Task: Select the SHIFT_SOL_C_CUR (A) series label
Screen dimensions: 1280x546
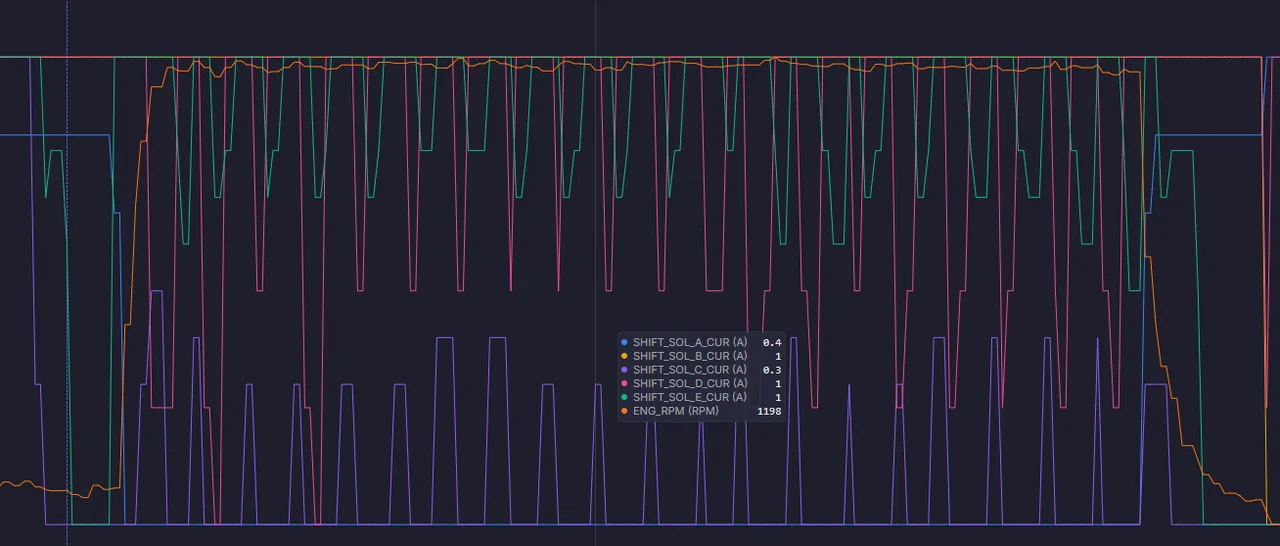Action: click(689, 370)
